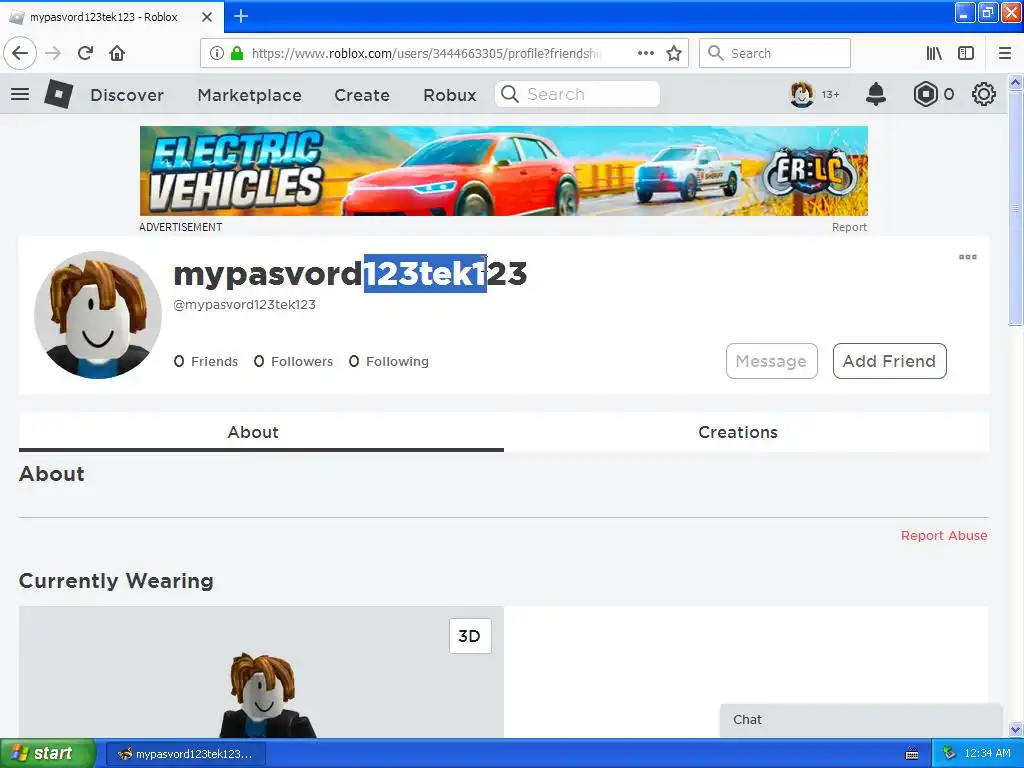Toggle the sidebar view icon
The width and height of the screenshot is (1024, 768).
(x=966, y=53)
